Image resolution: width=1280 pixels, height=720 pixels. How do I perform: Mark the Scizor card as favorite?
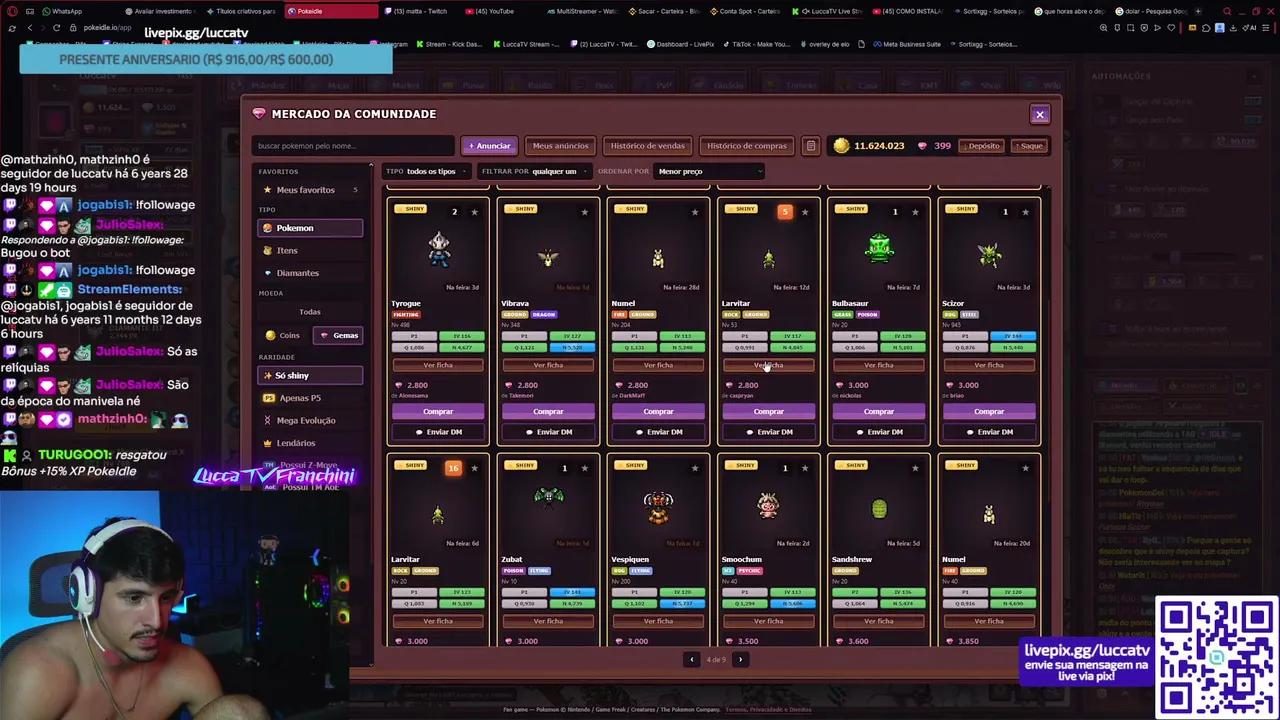point(1025,212)
